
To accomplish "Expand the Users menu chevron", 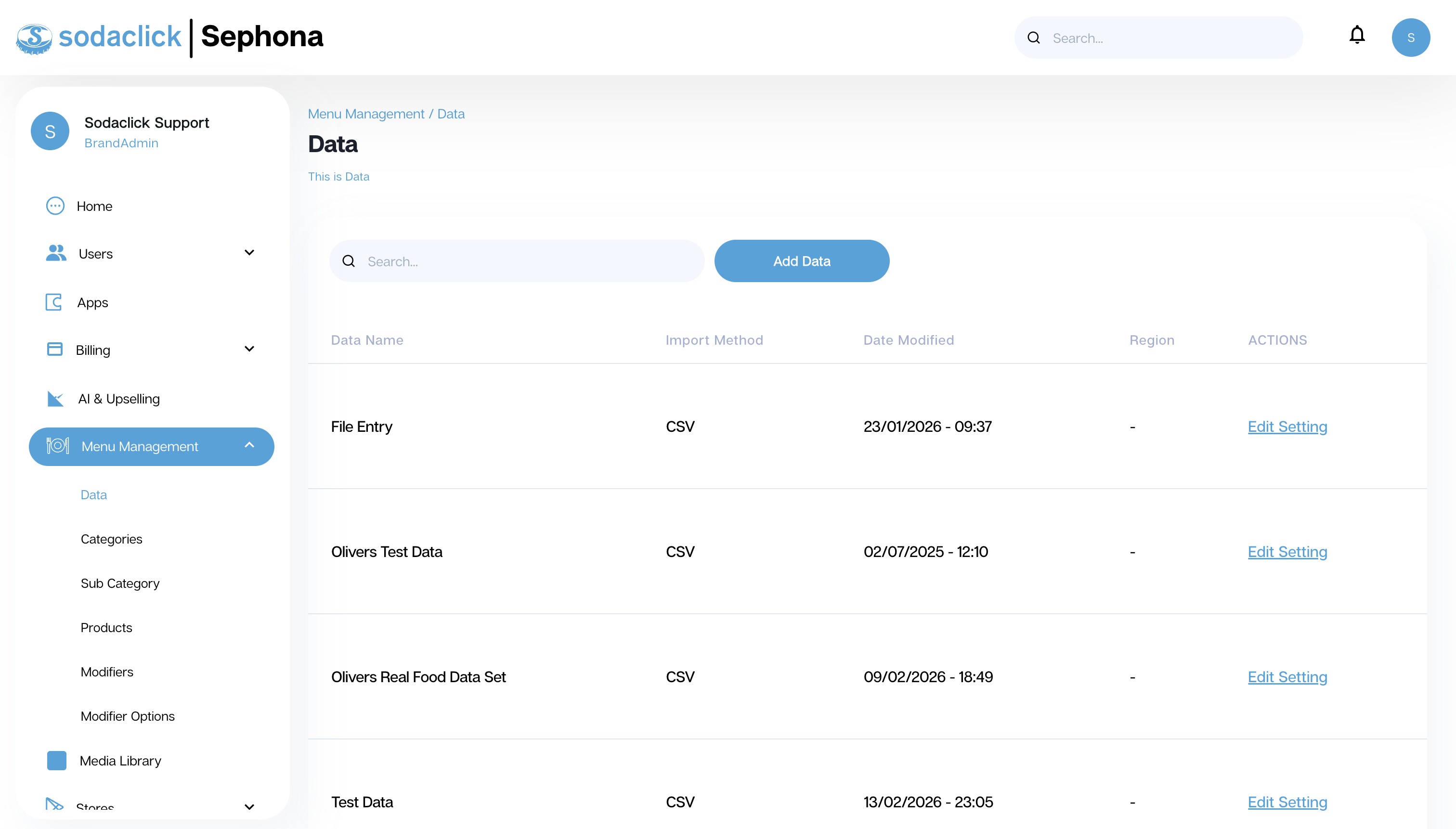I will click(x=249, y=252).
